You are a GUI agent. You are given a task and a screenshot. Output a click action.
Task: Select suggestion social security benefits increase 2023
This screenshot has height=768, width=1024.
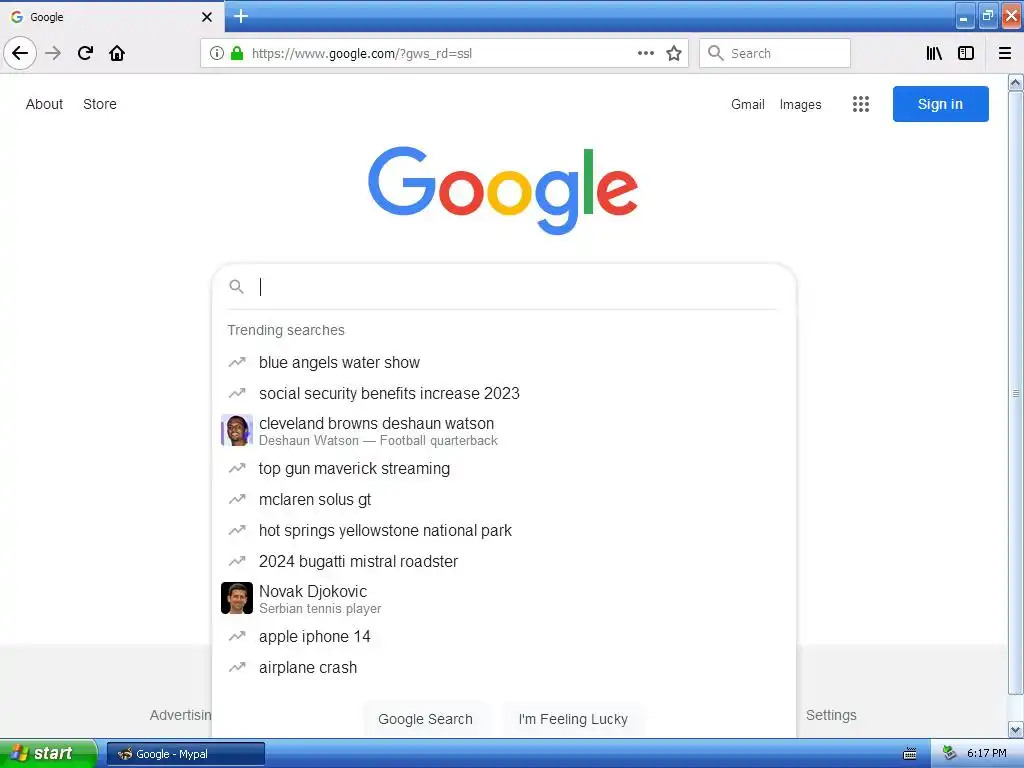(x=504, y=393)
